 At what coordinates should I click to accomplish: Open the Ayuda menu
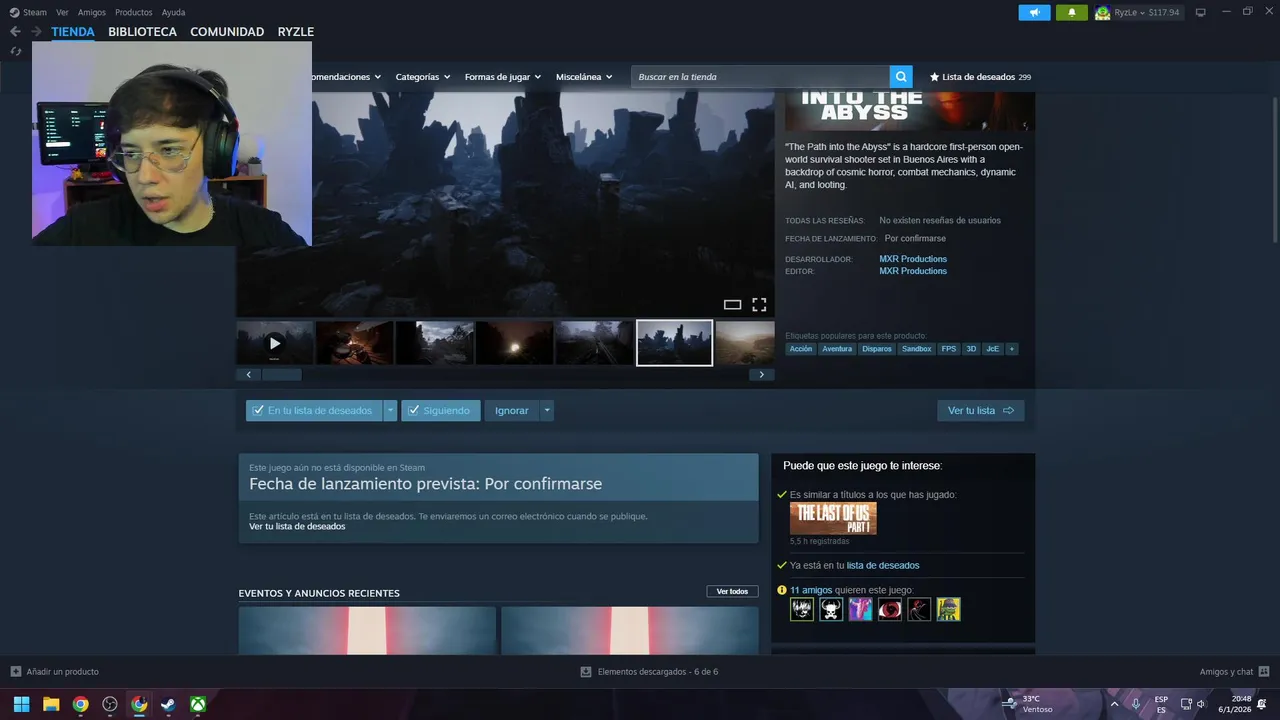(x=173, y=12)
